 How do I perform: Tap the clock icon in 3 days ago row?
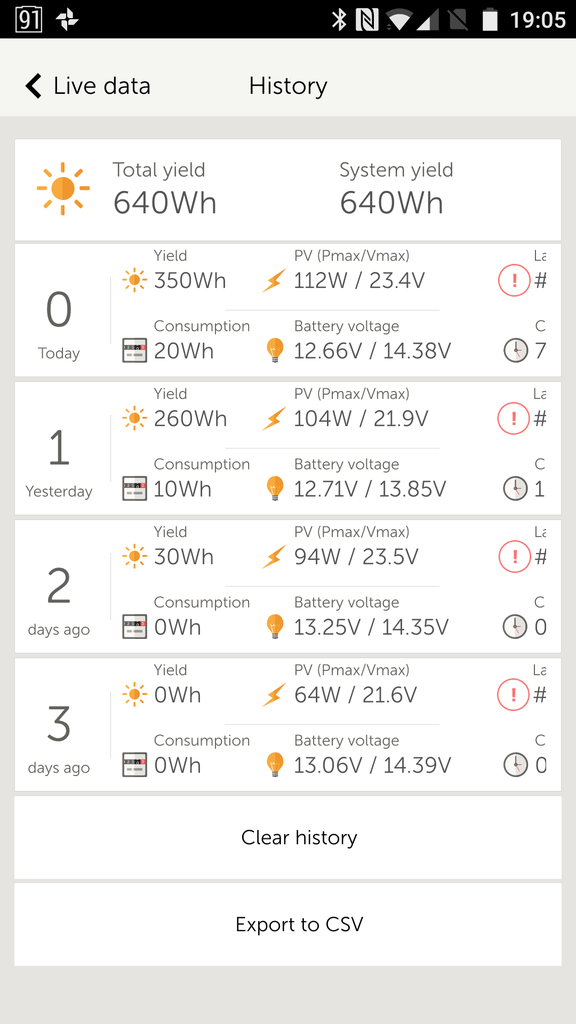pos(515,765)
